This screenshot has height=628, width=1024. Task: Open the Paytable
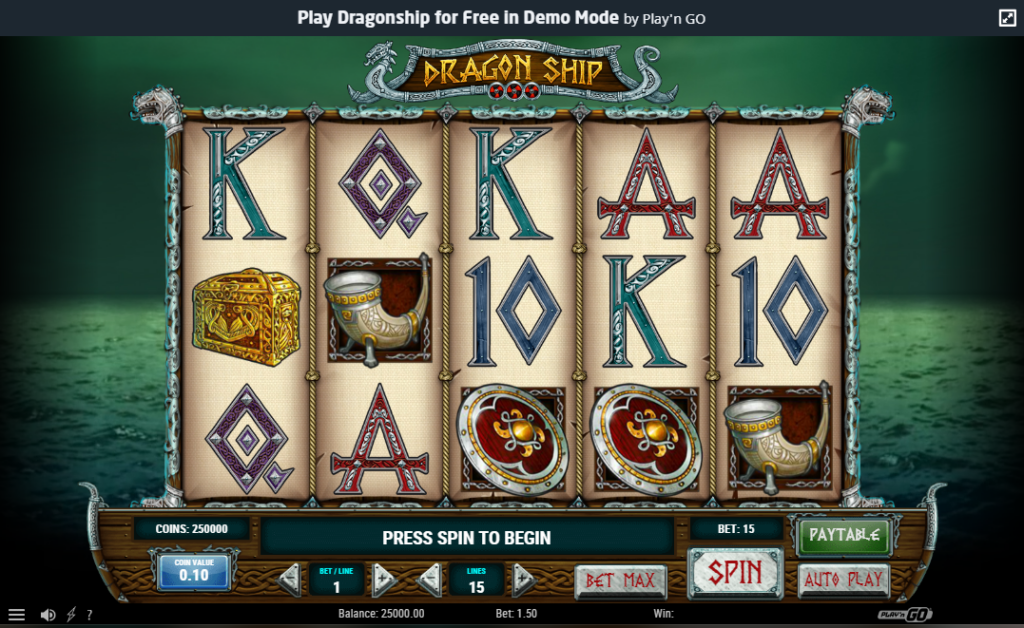844,535
